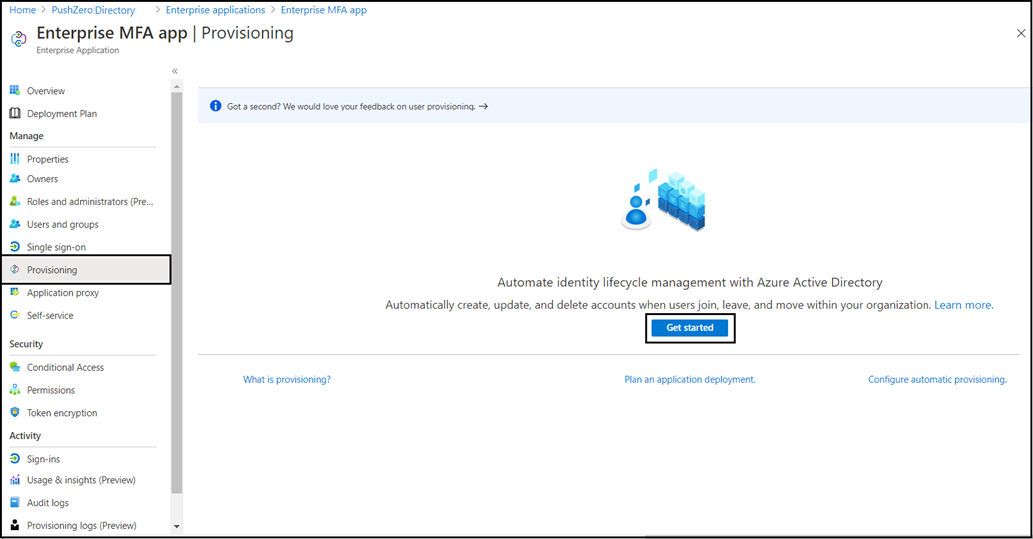
Task: Click the Sign-ins activity icon
Action: (14, 459)
